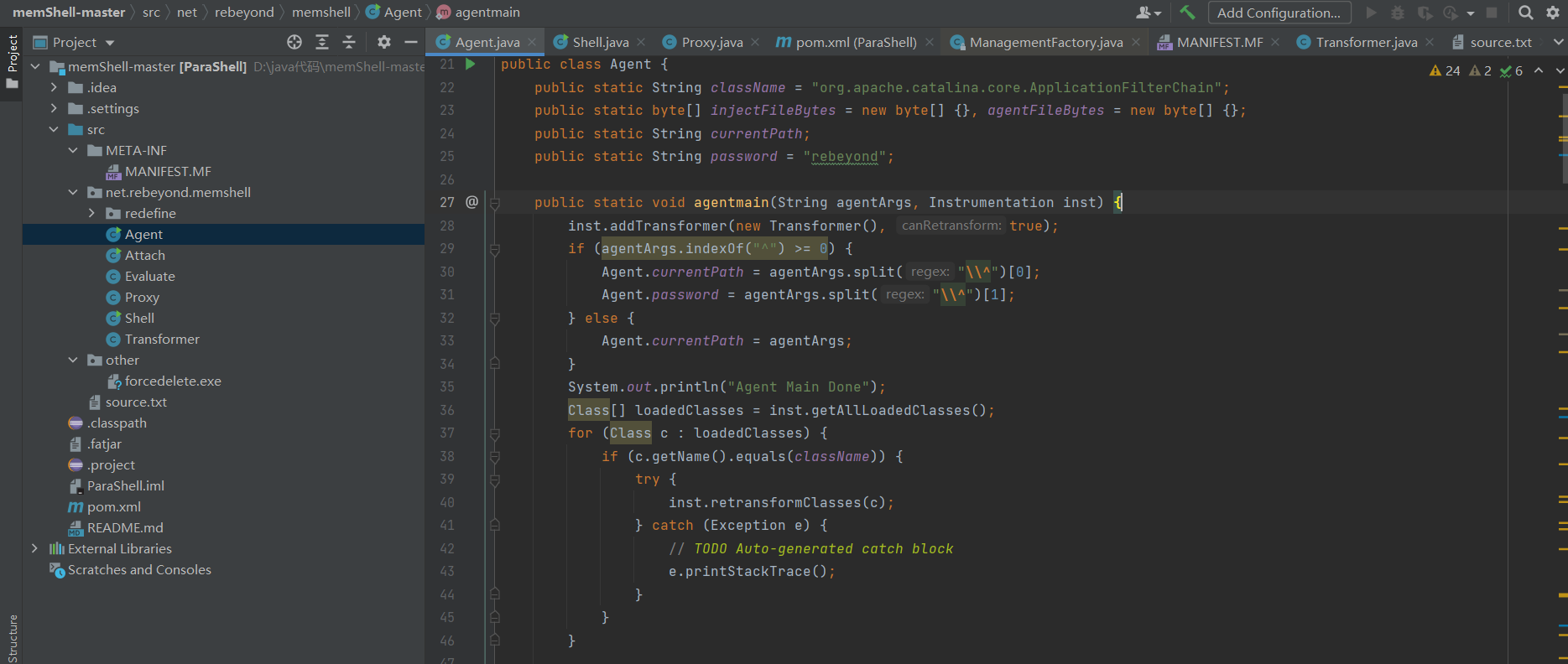The width and height of the screenshot is (1568, 664).
Task: Hide the Project tool window
Action: 411,42
